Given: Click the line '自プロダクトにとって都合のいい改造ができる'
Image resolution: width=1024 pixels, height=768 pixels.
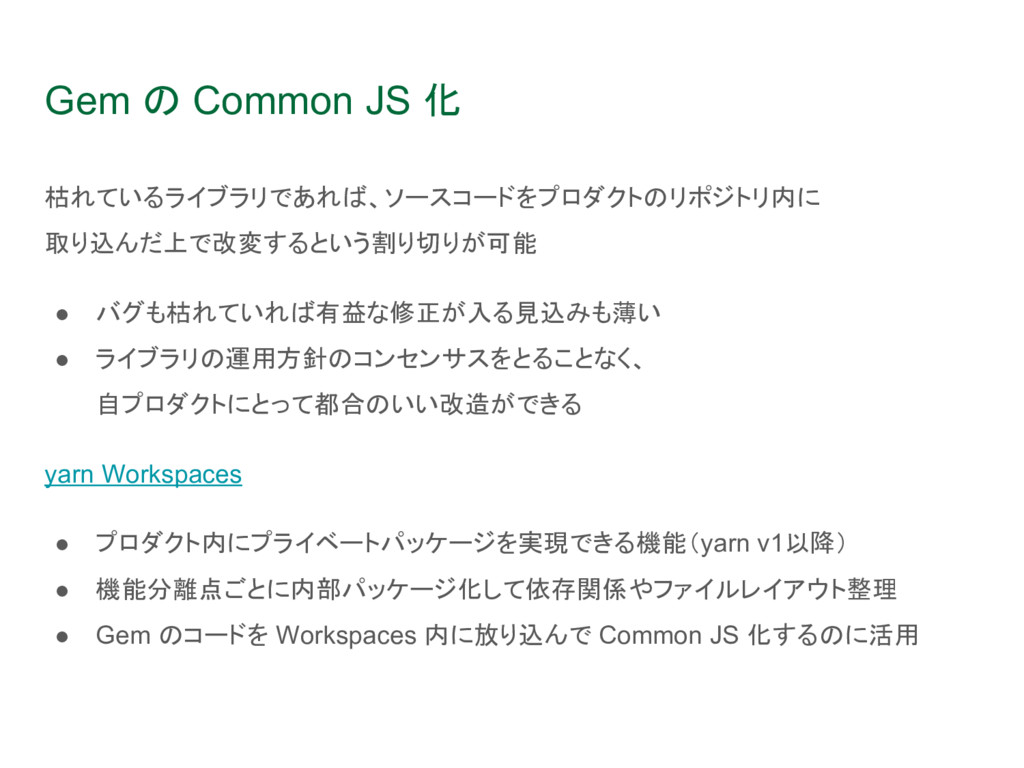Looking at the screenshot, I should coord(339,404).
